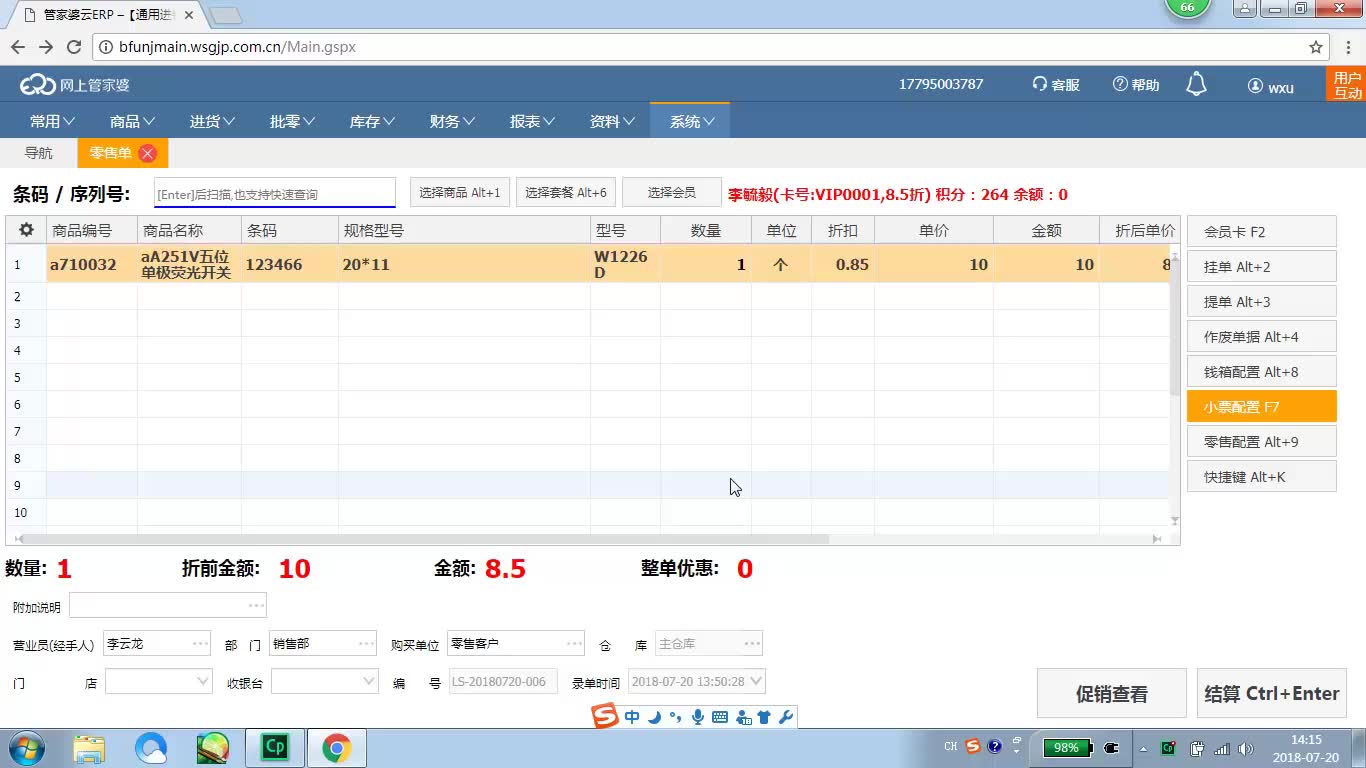Click 挂单 Alt+2 button
Screen dimensions: 1366x768
tap(1262, 266)
